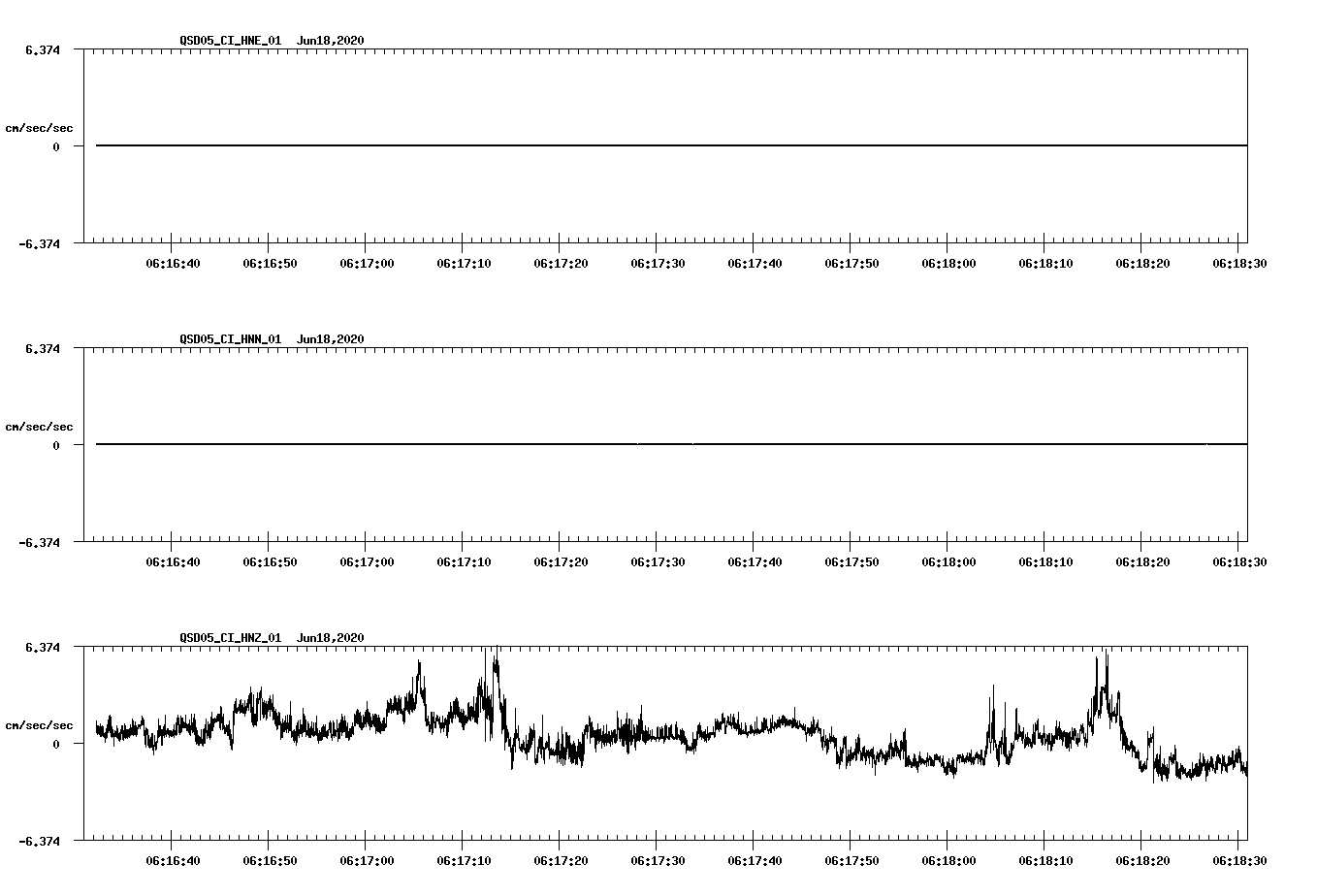Click zero axis label on HNE chart
1317x896 pixels.
56,146
